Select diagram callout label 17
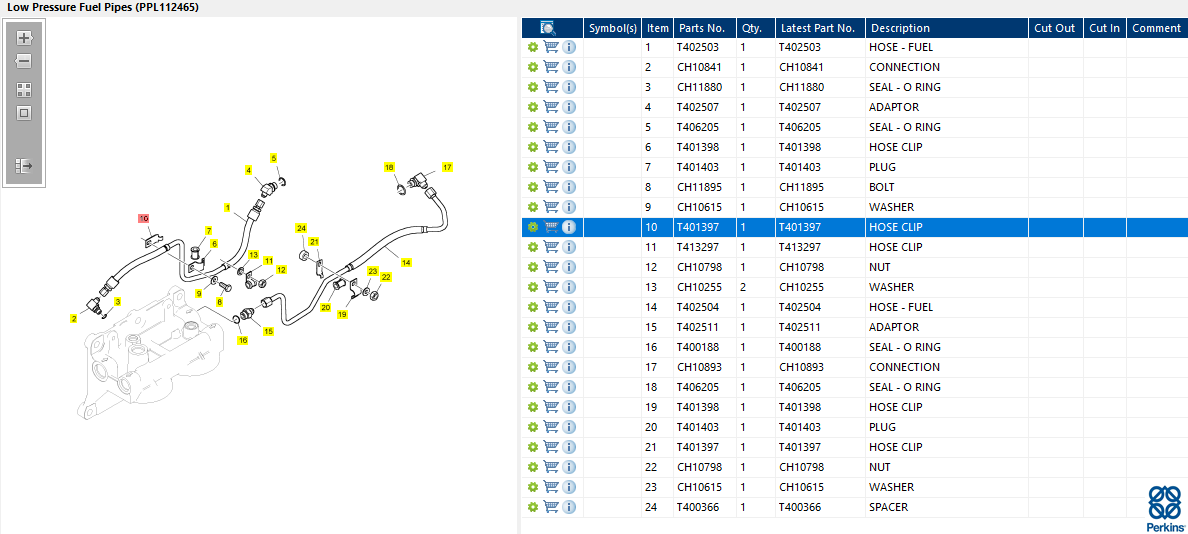 pyautogui.click(x=447, y=167)
